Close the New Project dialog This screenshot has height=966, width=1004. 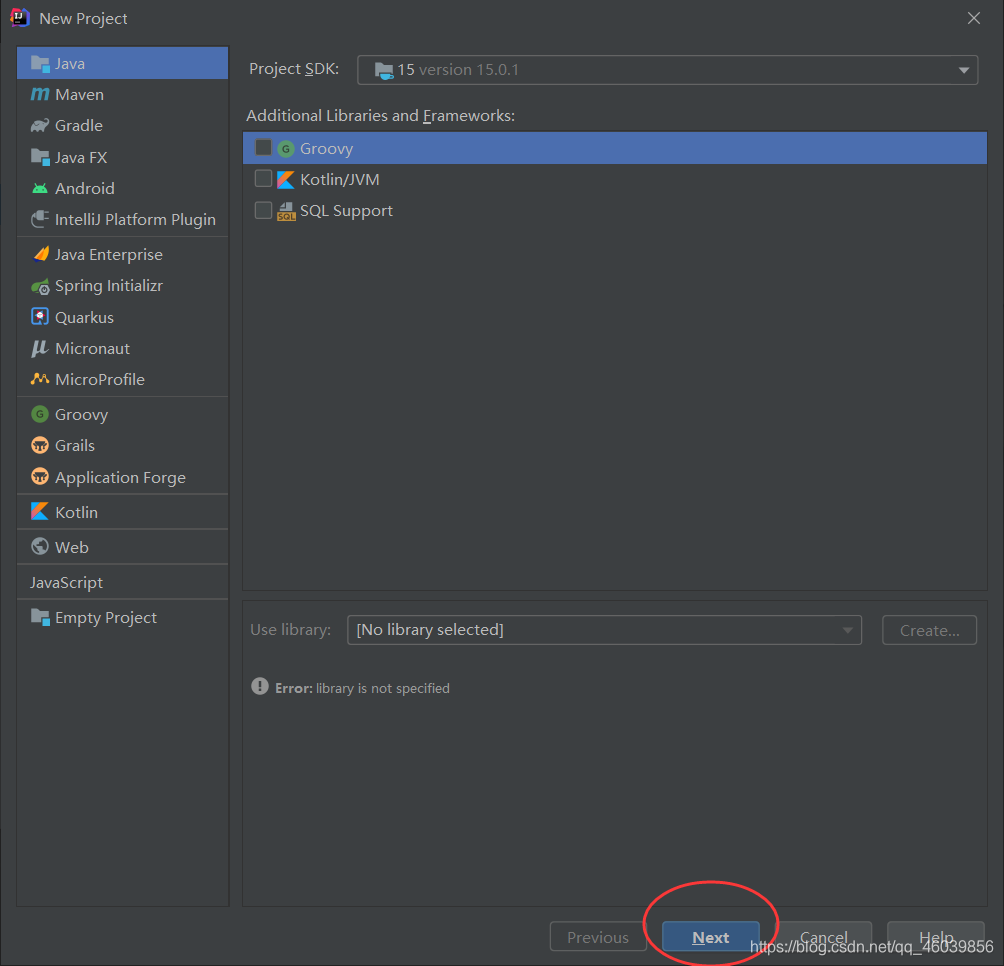coord(973,18)
